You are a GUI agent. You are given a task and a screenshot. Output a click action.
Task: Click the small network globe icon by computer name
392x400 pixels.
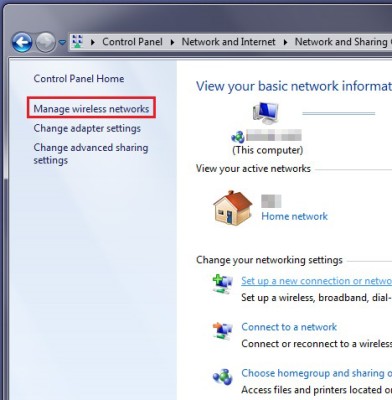coord(238,137)
